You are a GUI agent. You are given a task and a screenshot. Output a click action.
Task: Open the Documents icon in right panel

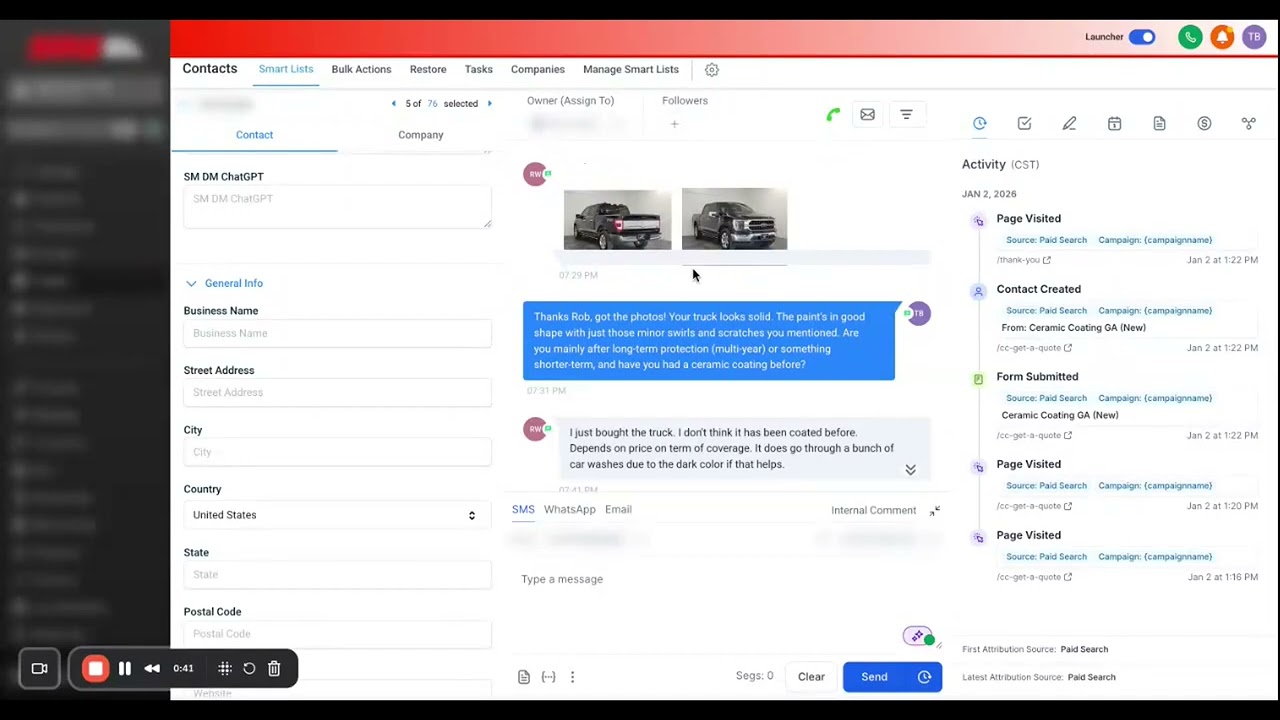(x=1159, y=123)
